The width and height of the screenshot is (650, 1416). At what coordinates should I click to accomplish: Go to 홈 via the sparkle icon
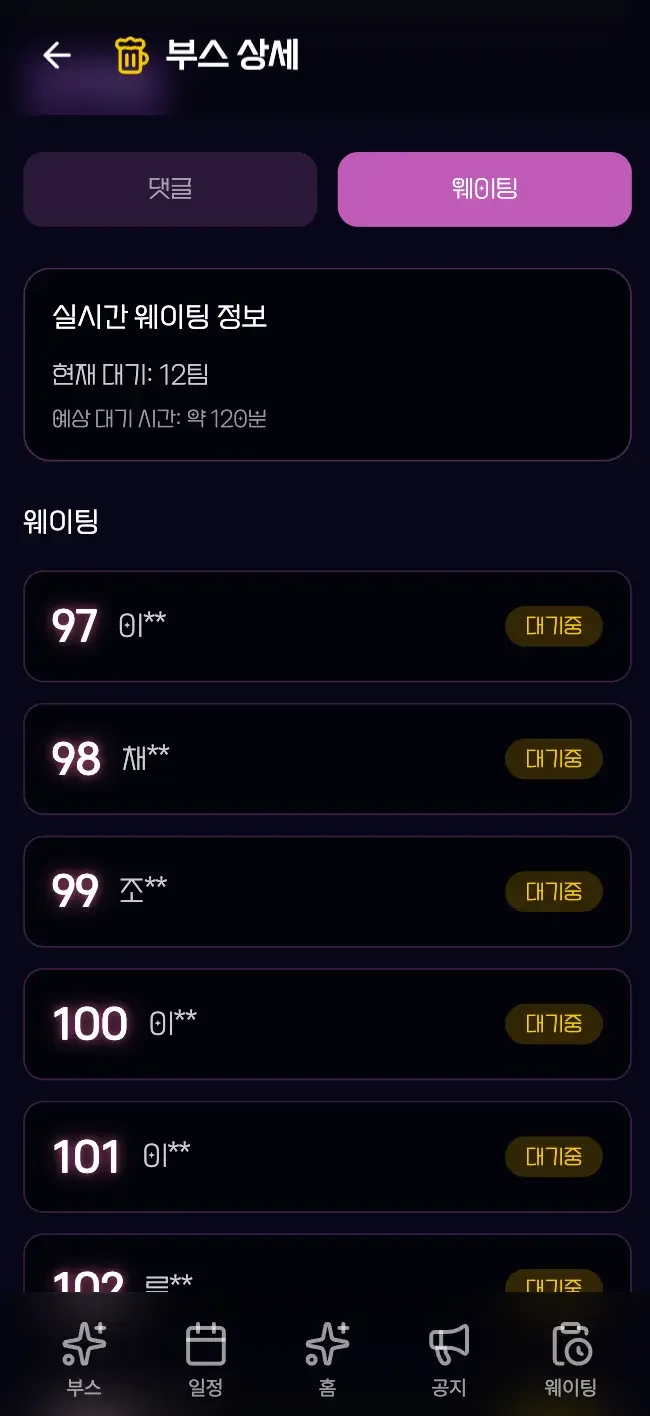pos(328,1345)
